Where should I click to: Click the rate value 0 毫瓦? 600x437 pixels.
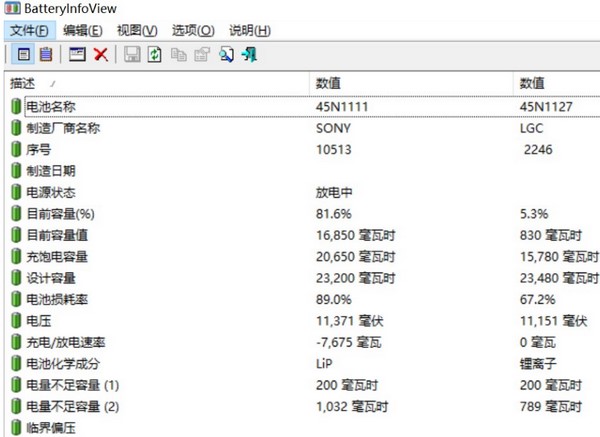(x=538, y=342)
